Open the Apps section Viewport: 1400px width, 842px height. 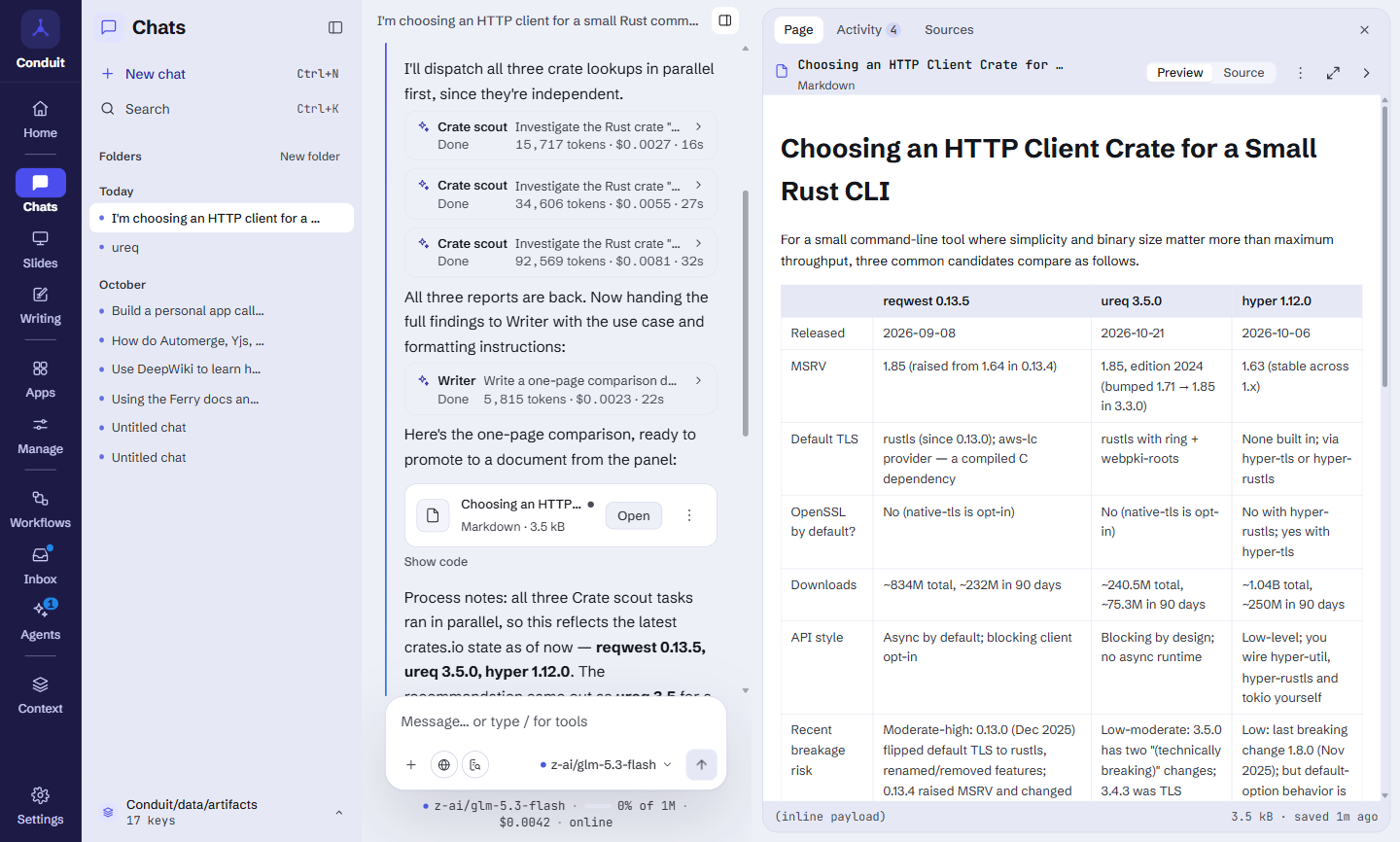tap(40, 380)
